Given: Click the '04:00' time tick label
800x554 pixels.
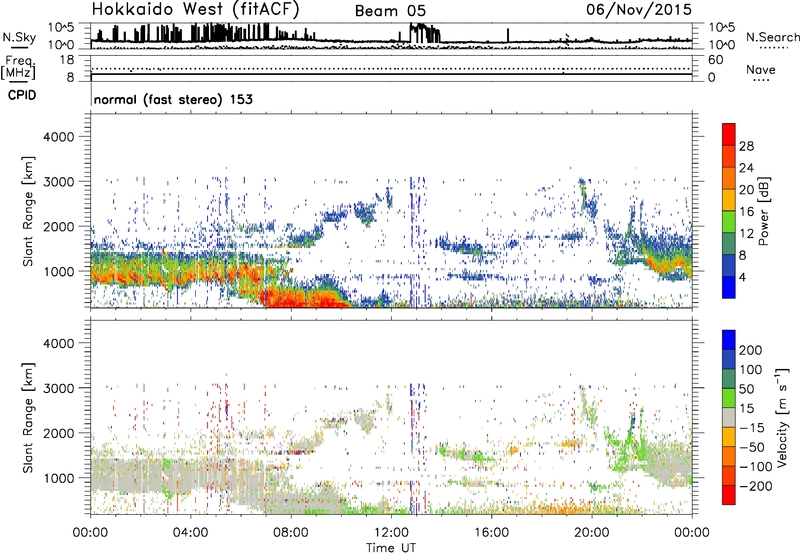Looking at the screenshot, I should tap(191, 533).
